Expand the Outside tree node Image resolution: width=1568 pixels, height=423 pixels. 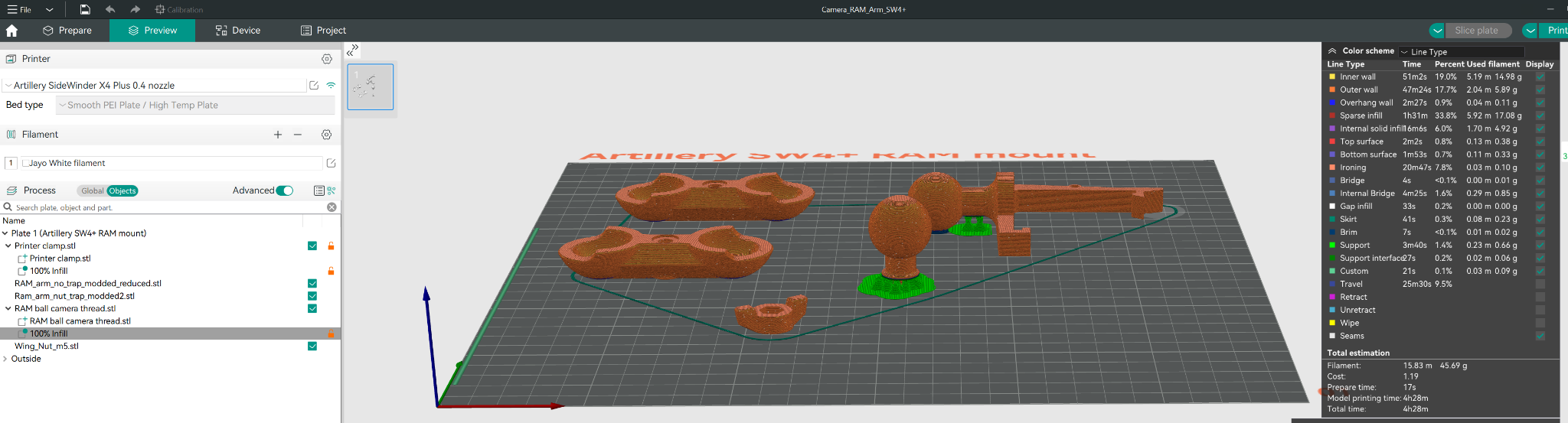click(5, 359)
